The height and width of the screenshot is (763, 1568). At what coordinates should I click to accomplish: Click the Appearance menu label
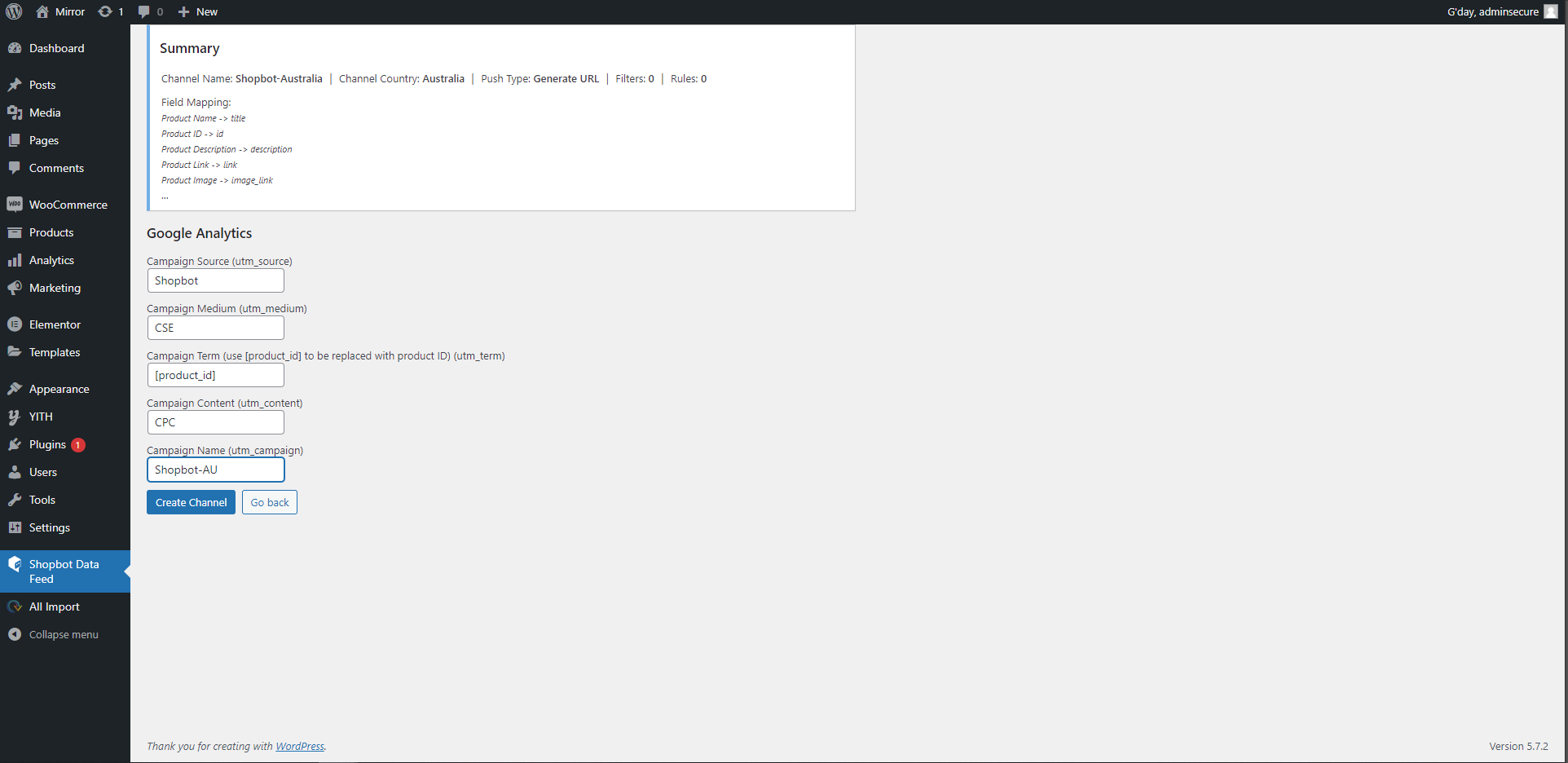(x=59, y=389)
